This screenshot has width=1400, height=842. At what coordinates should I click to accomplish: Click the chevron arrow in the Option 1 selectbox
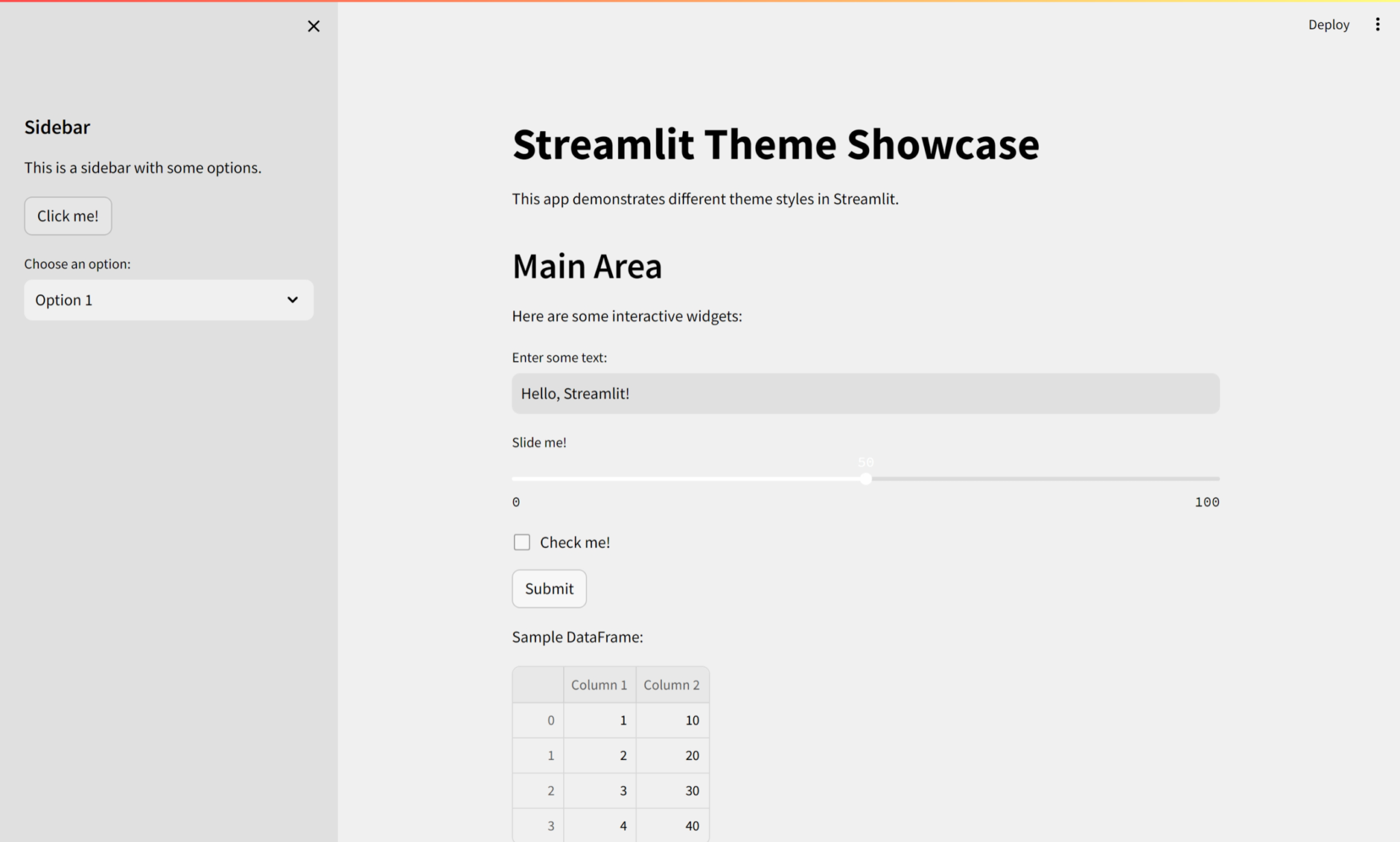293,300
